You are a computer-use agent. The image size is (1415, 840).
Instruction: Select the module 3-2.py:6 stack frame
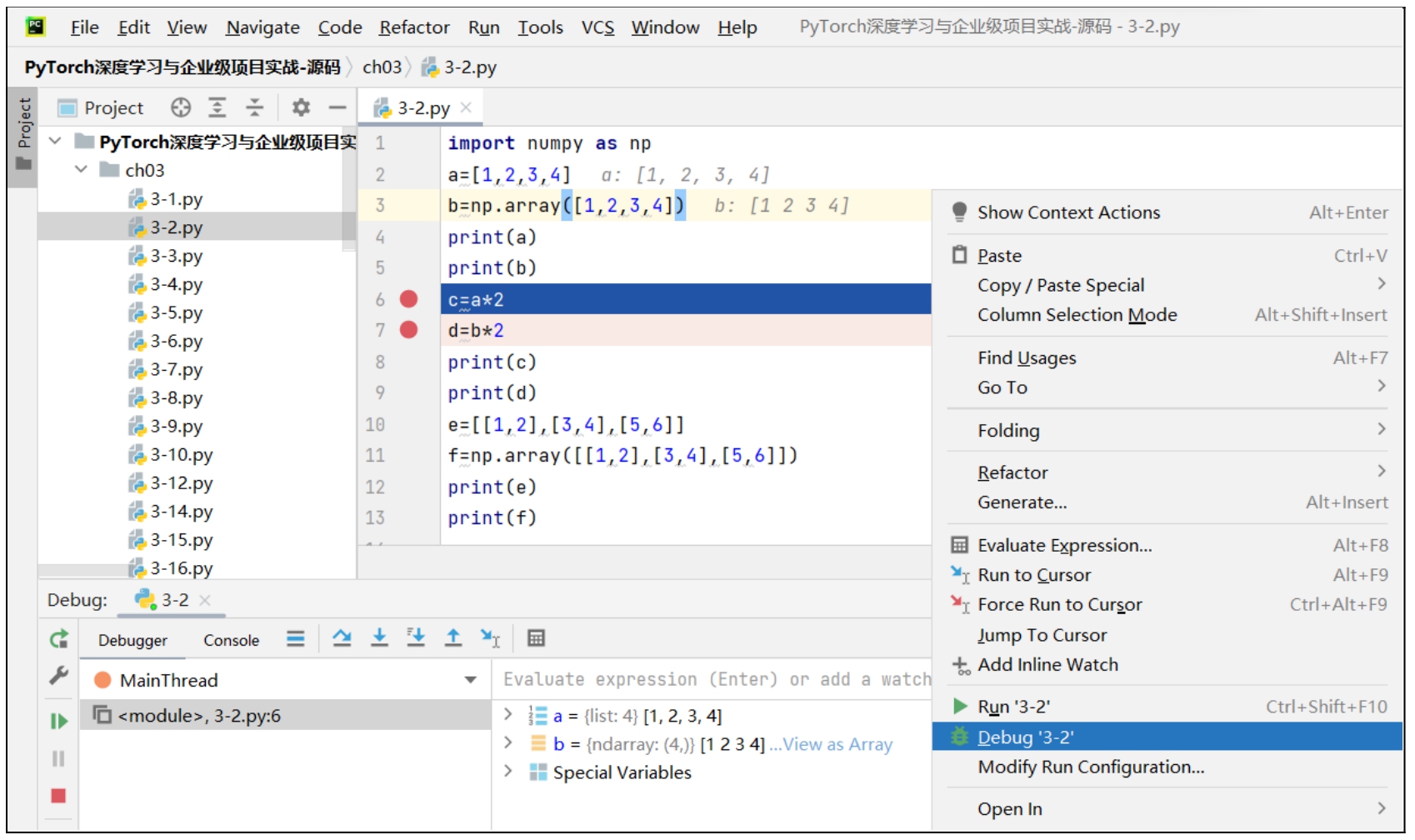[x=285, y=715]
